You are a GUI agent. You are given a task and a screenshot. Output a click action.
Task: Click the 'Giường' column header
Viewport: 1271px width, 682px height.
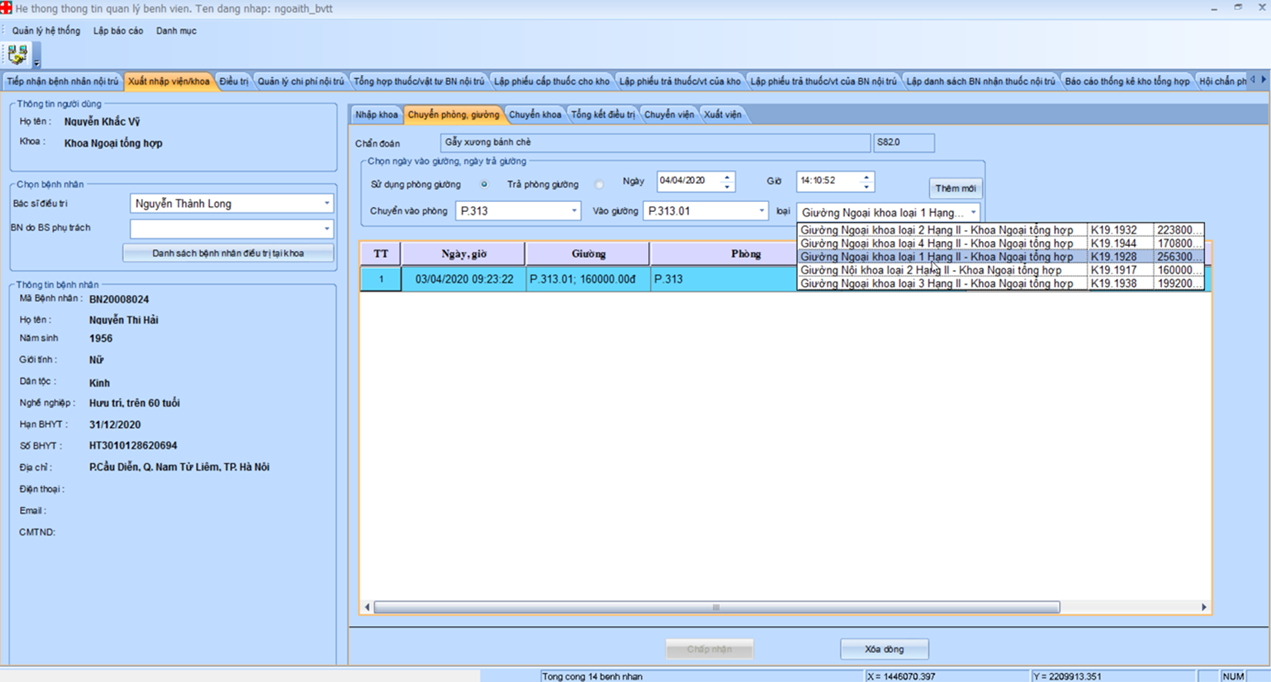(587, 254)
